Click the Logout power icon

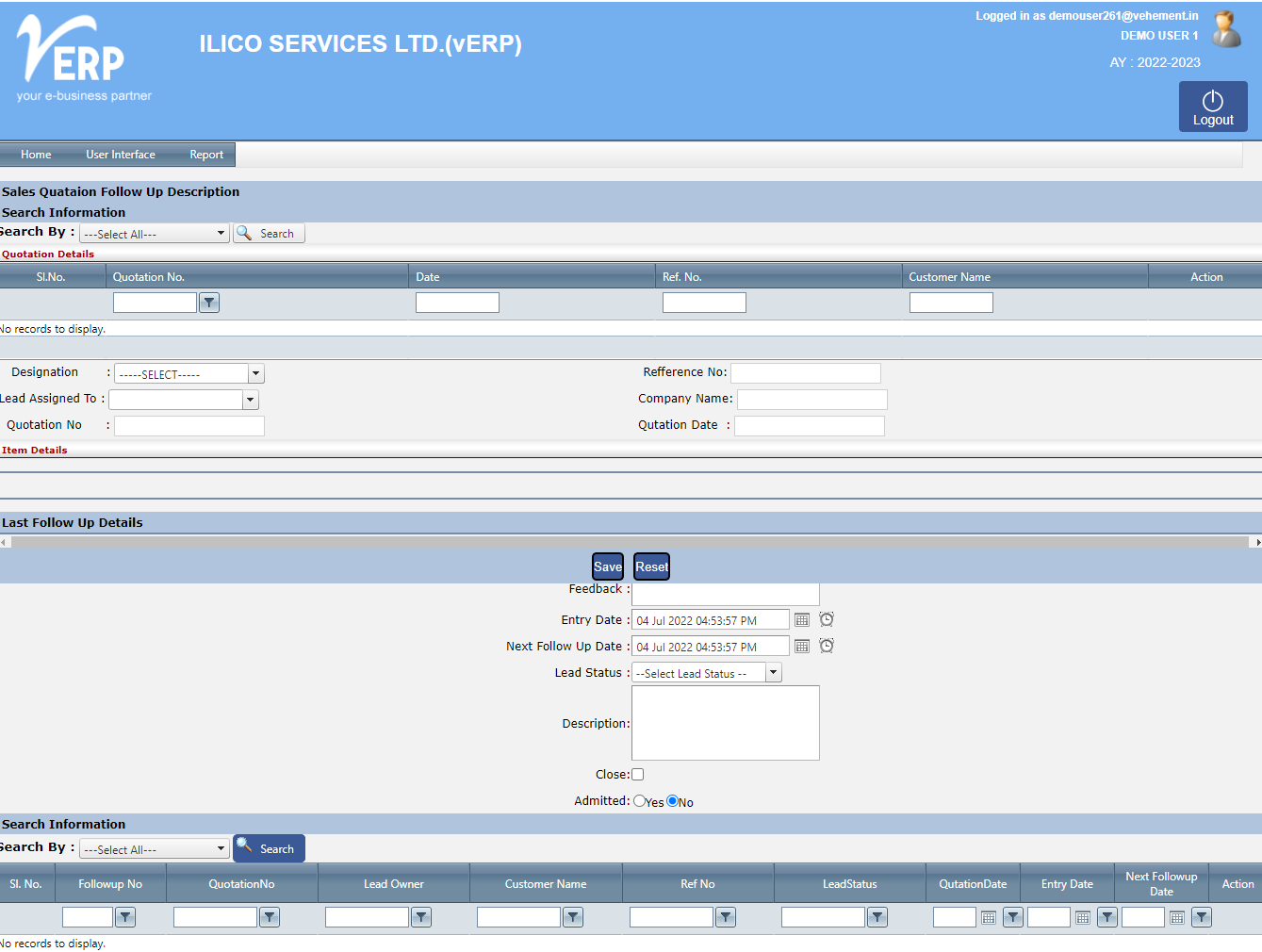(x=1213, y=101)
